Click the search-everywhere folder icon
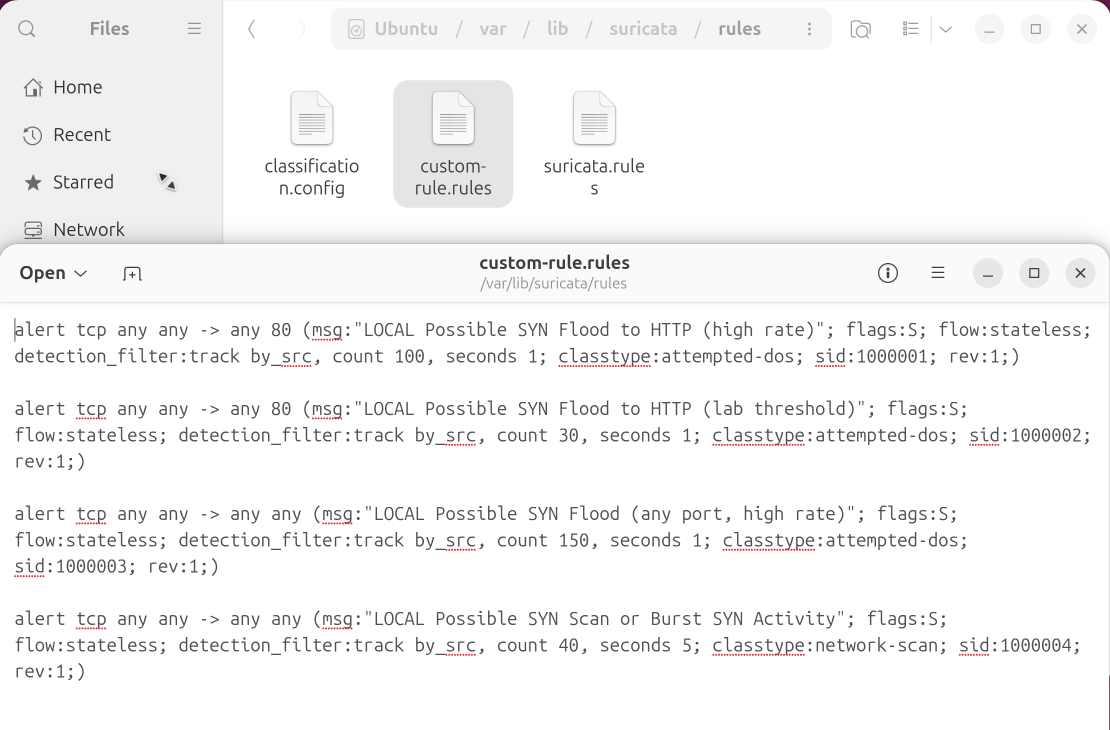The height and width of the screenshot is (730, 1110). [x=860, y=29]
